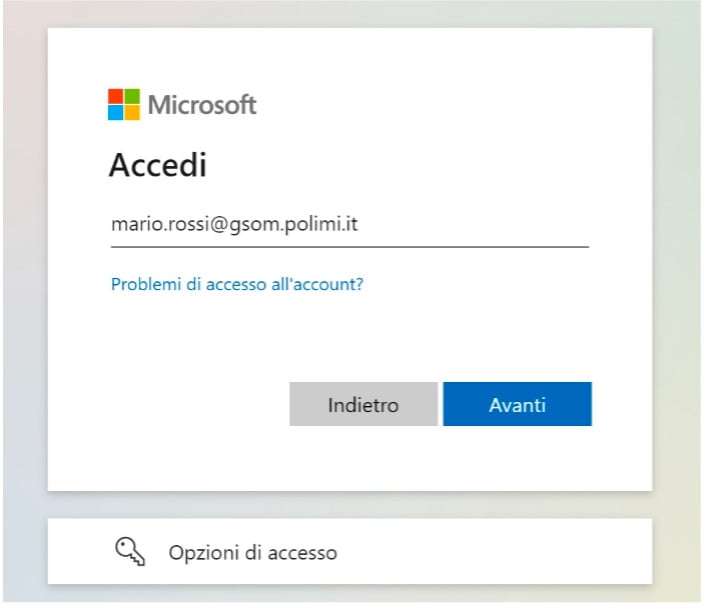Click the Accedi heading

(157, 165)
